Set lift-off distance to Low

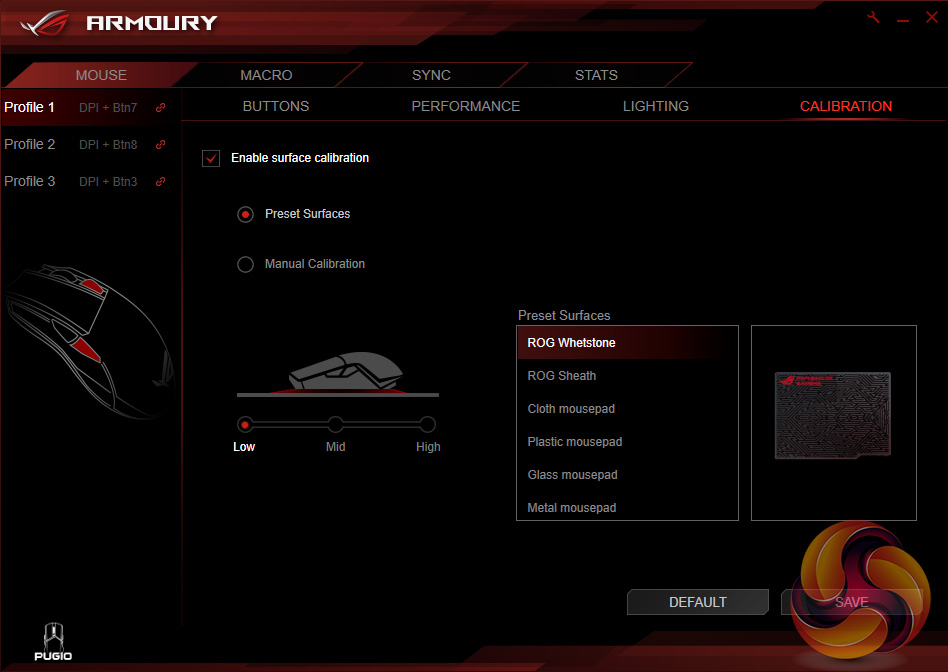pos(245,425)
